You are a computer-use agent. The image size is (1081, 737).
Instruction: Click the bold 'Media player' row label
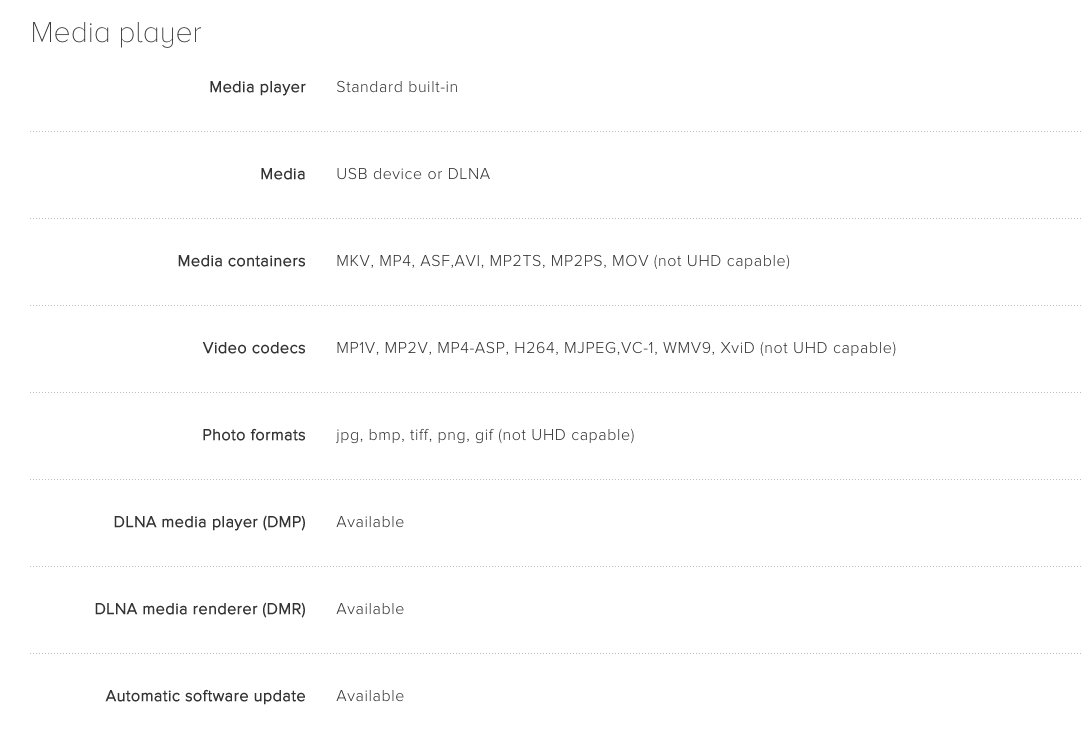tap(257, 87)
